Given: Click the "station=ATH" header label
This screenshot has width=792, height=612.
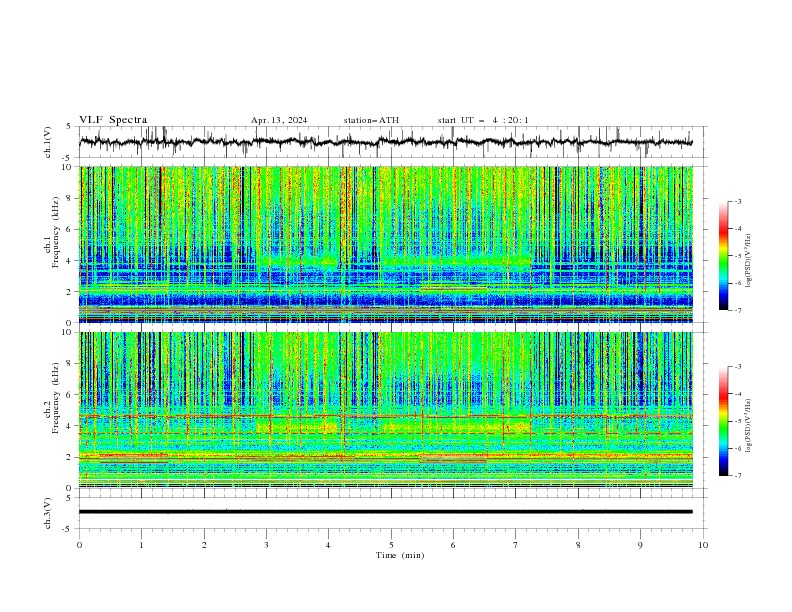Looking at the screenshot, I should (371, 120).
